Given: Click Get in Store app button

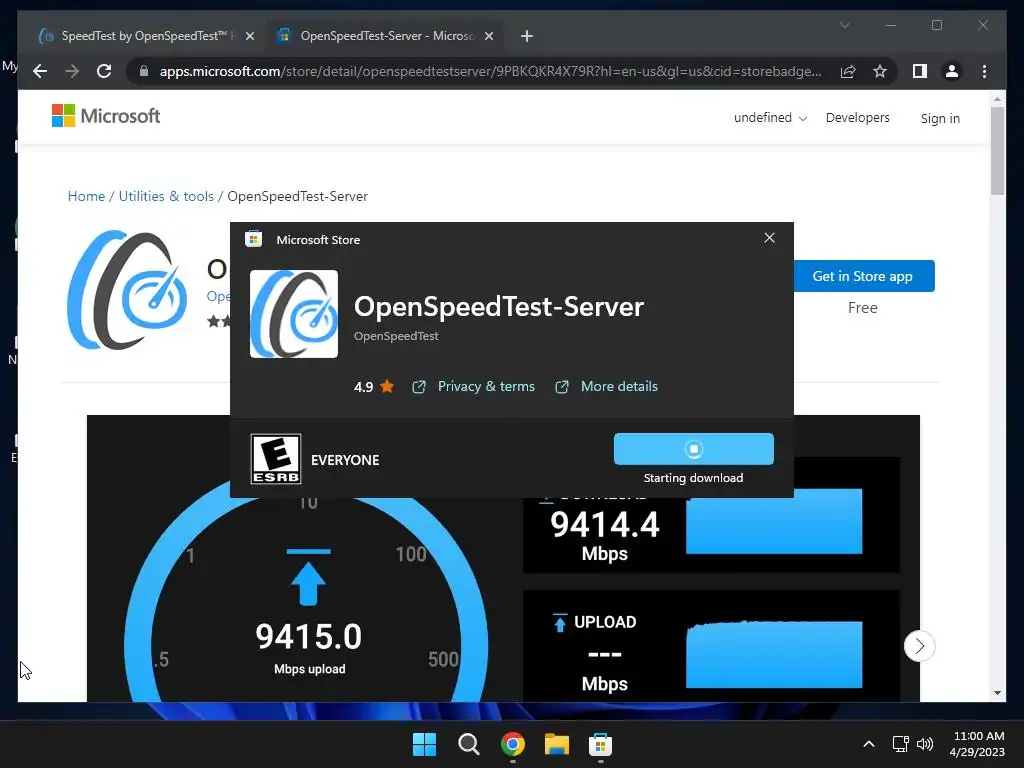Looking at the screenshot, I should (x=863, y=276).
